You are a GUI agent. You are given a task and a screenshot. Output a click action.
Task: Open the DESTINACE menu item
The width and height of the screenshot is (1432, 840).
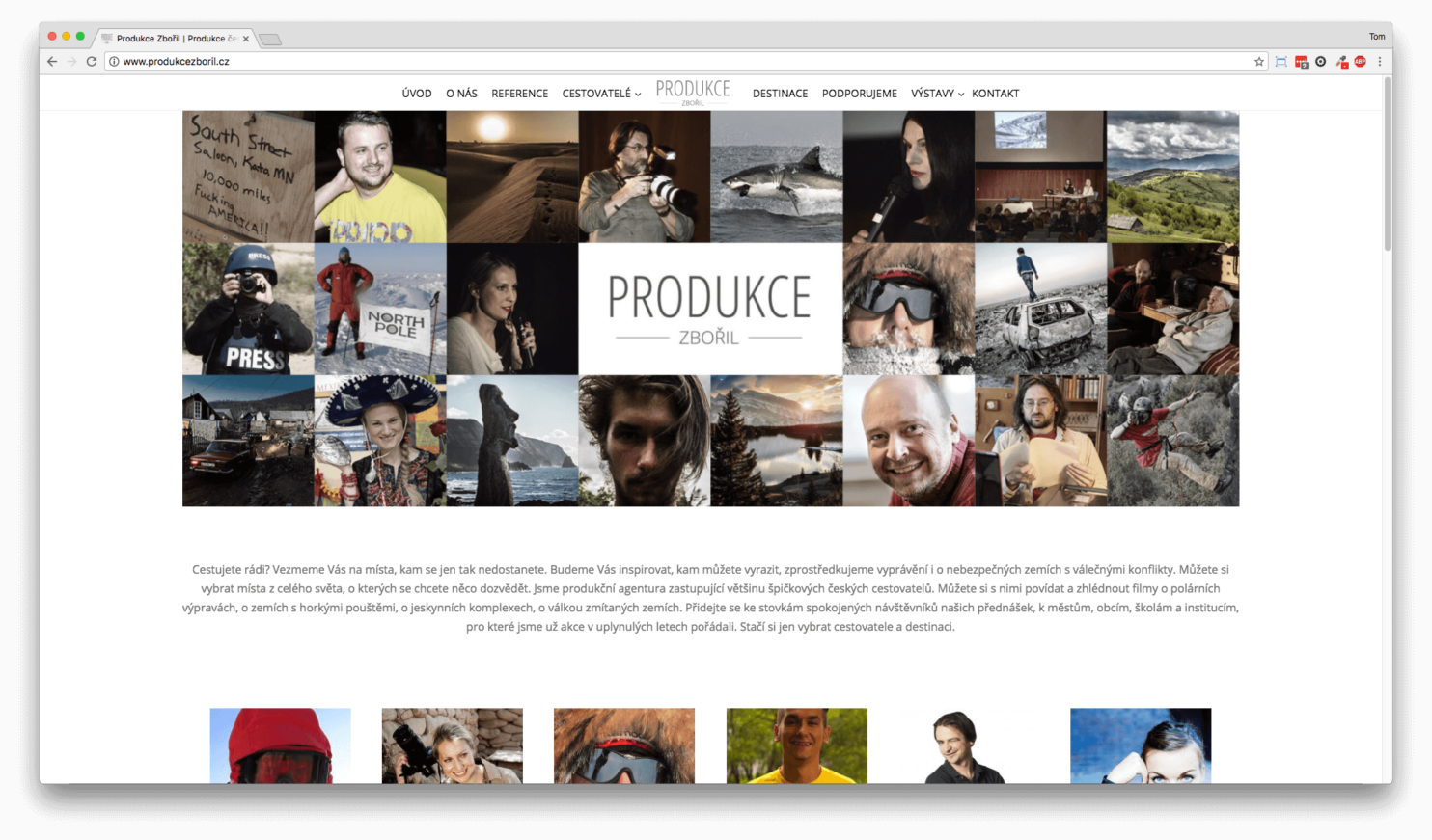[x=780, y=94]
